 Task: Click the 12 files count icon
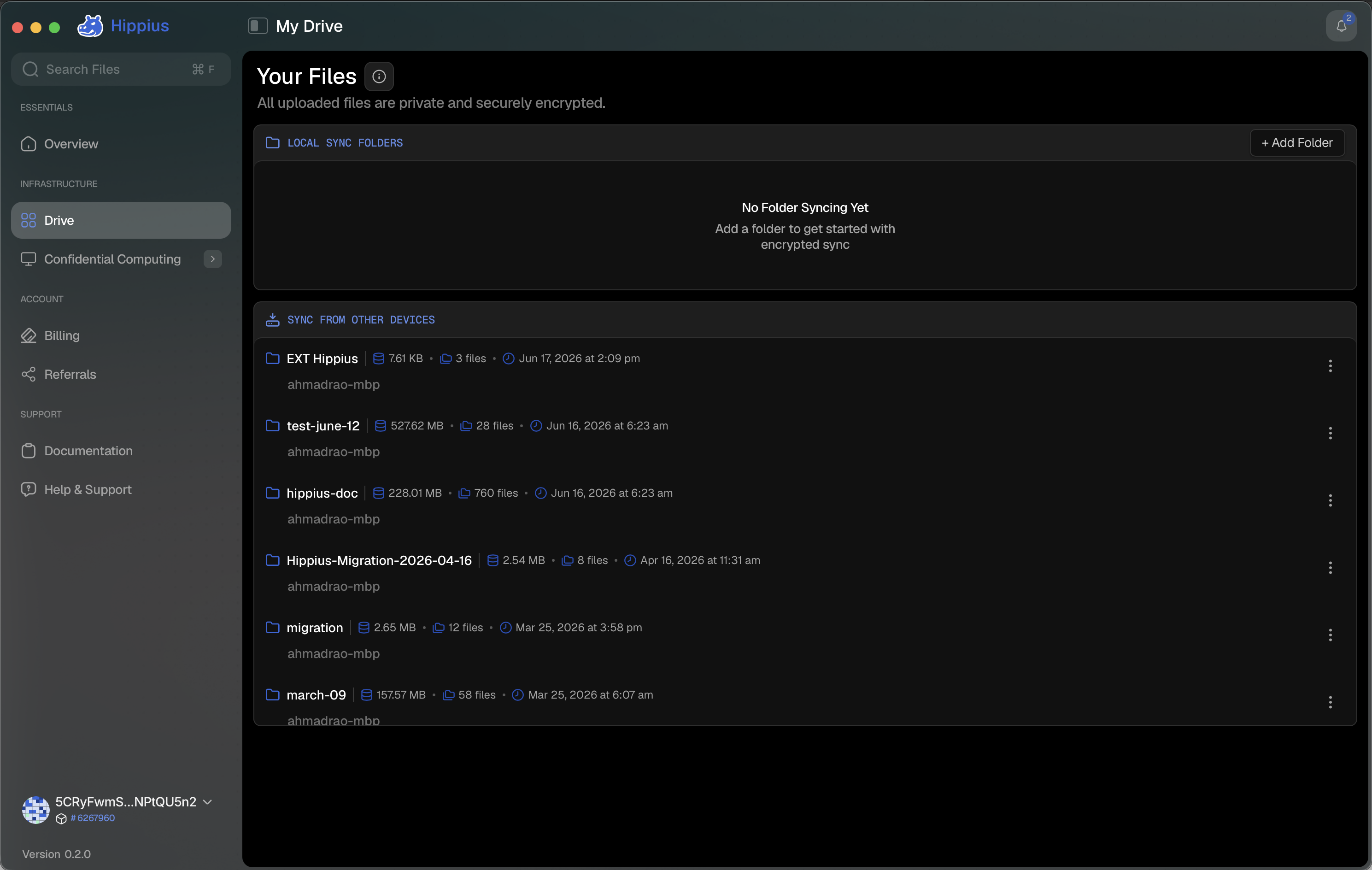pyautogui.click(x=438, y=627)
